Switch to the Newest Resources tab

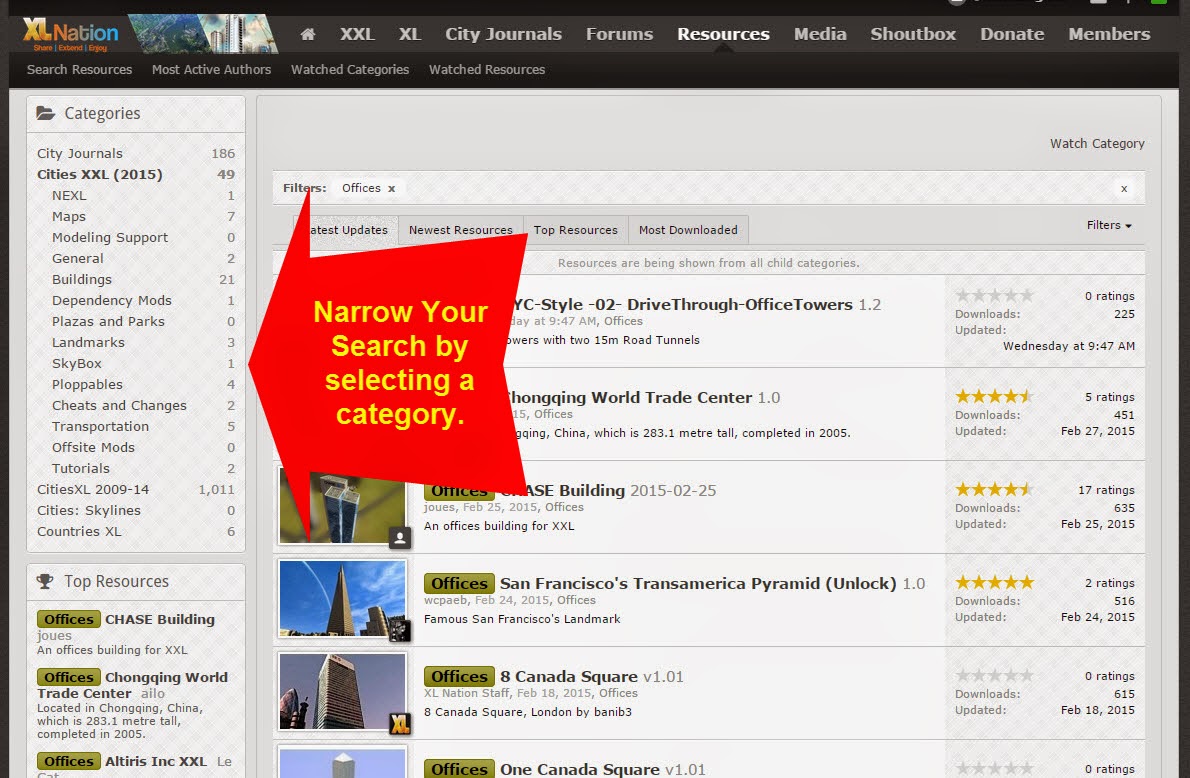point(460,229)
